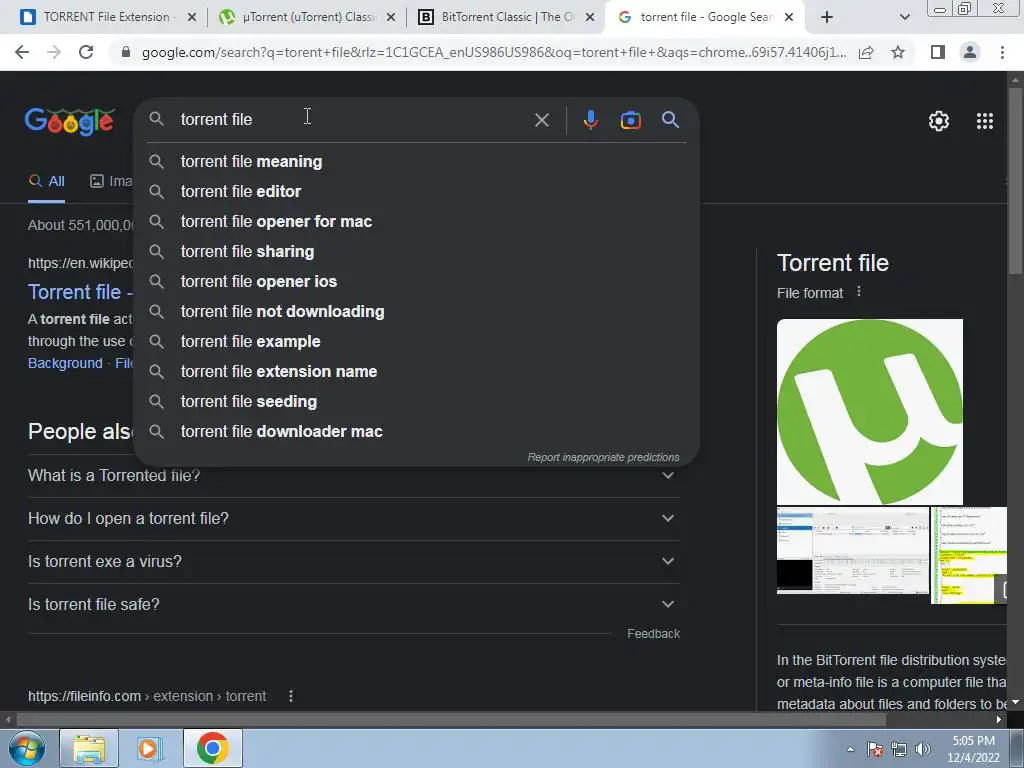The width and height of the screenshot is (1024, 768).
Task: Open the Windows Start menu
Action: point(25,748)
